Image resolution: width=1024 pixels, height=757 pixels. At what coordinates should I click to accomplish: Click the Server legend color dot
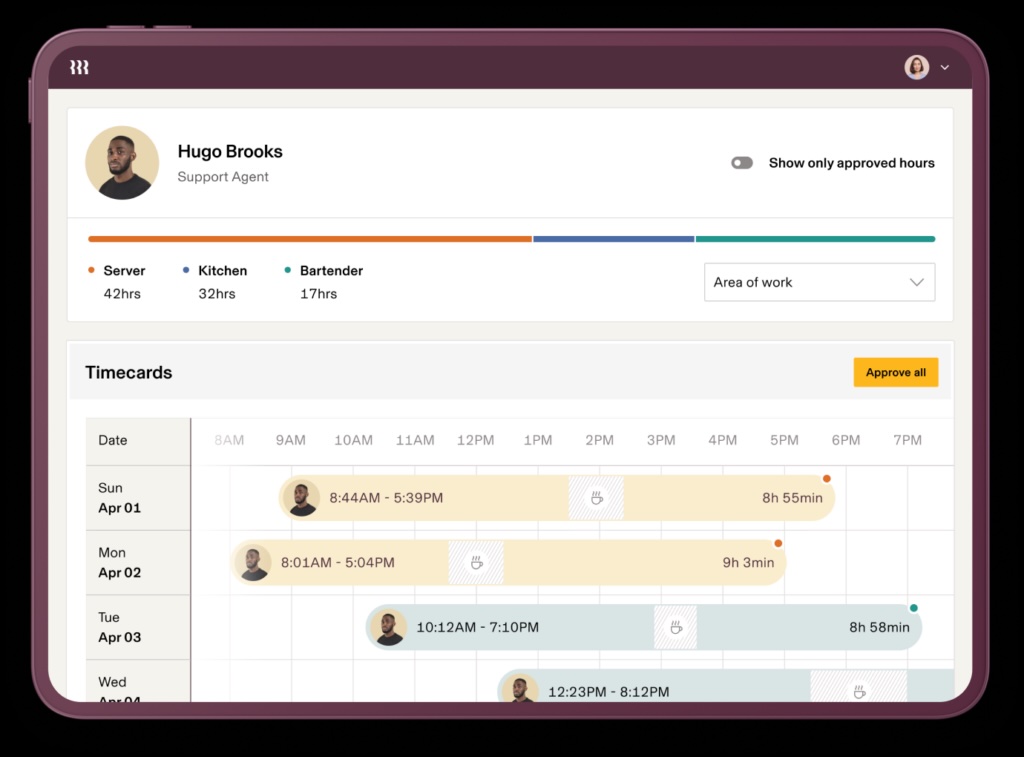pos(91,270)
